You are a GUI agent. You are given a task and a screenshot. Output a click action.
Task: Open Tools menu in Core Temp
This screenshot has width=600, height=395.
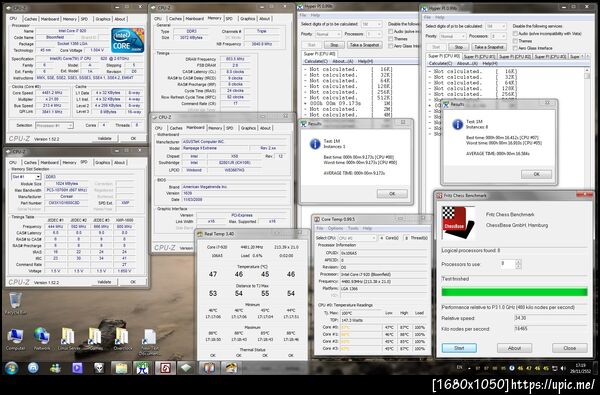[x=352, y=229]
